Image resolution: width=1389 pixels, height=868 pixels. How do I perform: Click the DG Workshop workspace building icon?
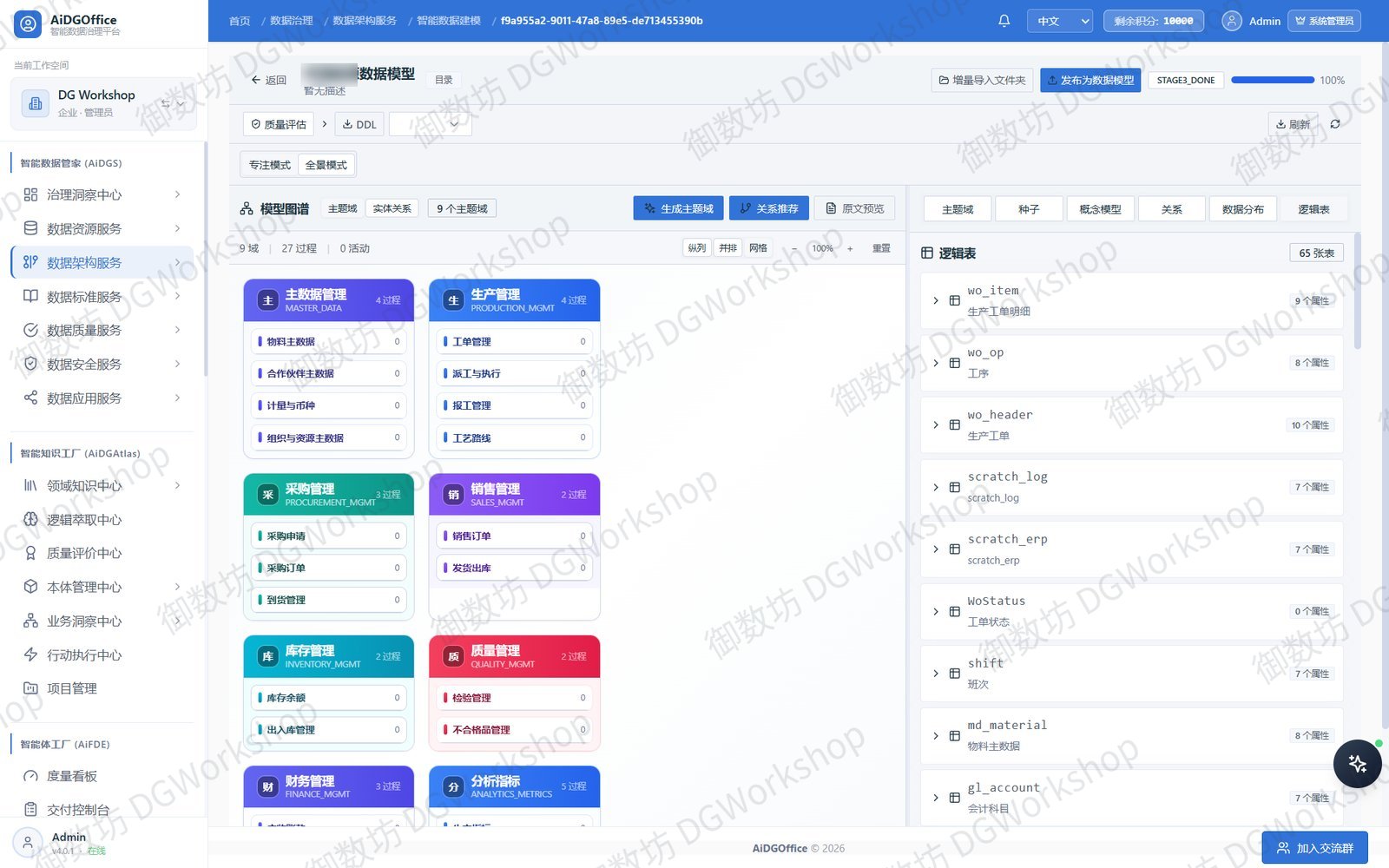(x=36, y=103)
